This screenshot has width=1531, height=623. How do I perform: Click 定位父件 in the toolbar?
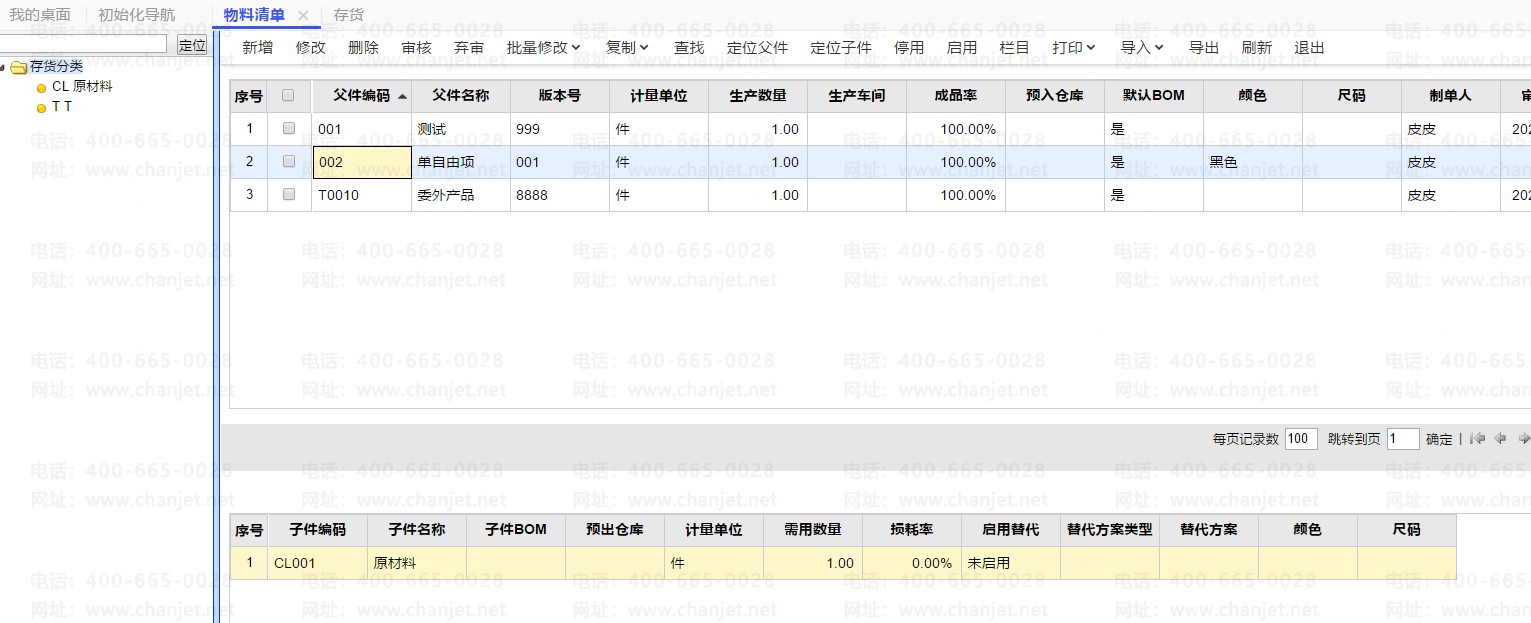click(758, 47)
